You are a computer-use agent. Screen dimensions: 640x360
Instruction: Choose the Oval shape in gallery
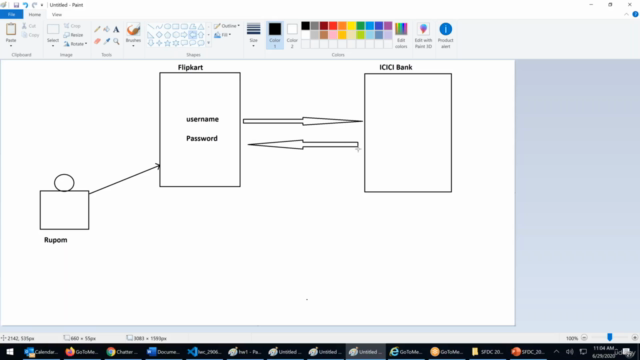[167, 27]
